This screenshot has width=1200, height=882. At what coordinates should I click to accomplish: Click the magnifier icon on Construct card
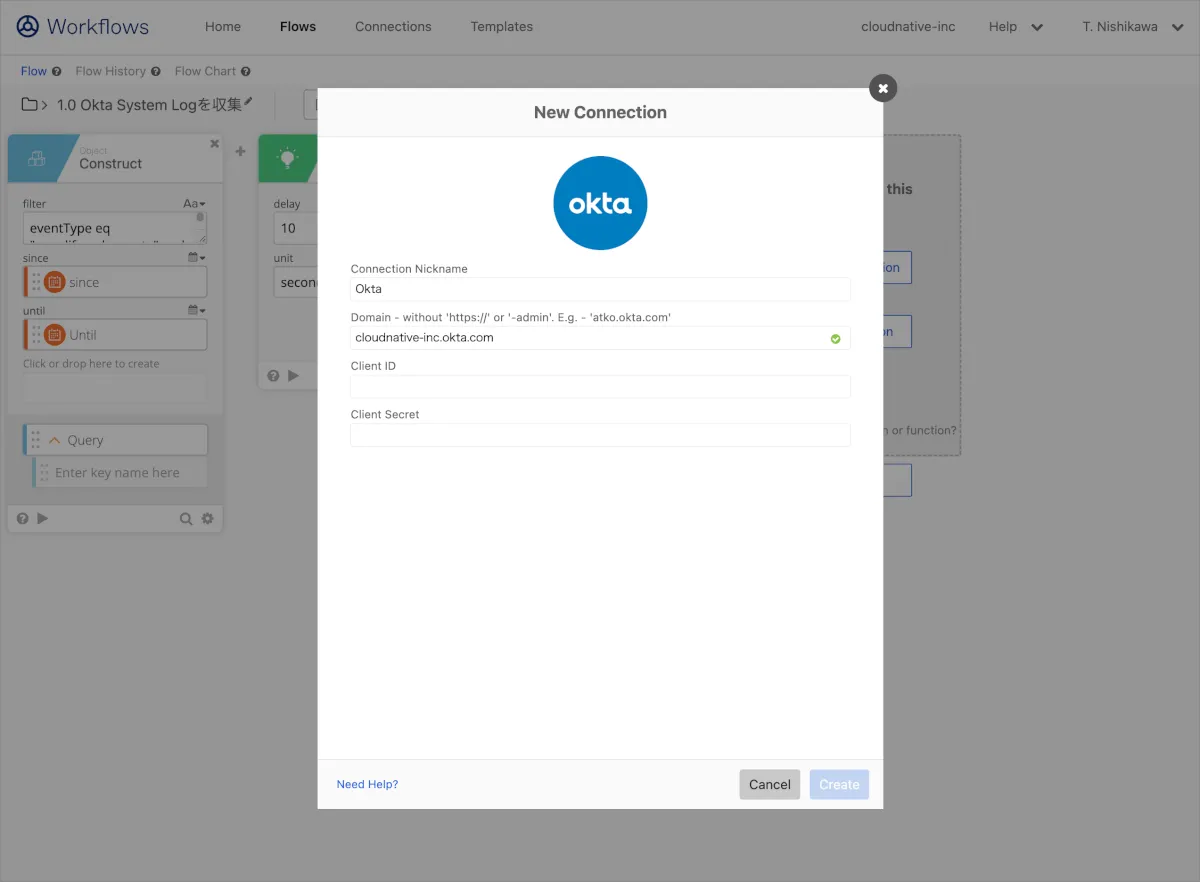tap(185, 519)
